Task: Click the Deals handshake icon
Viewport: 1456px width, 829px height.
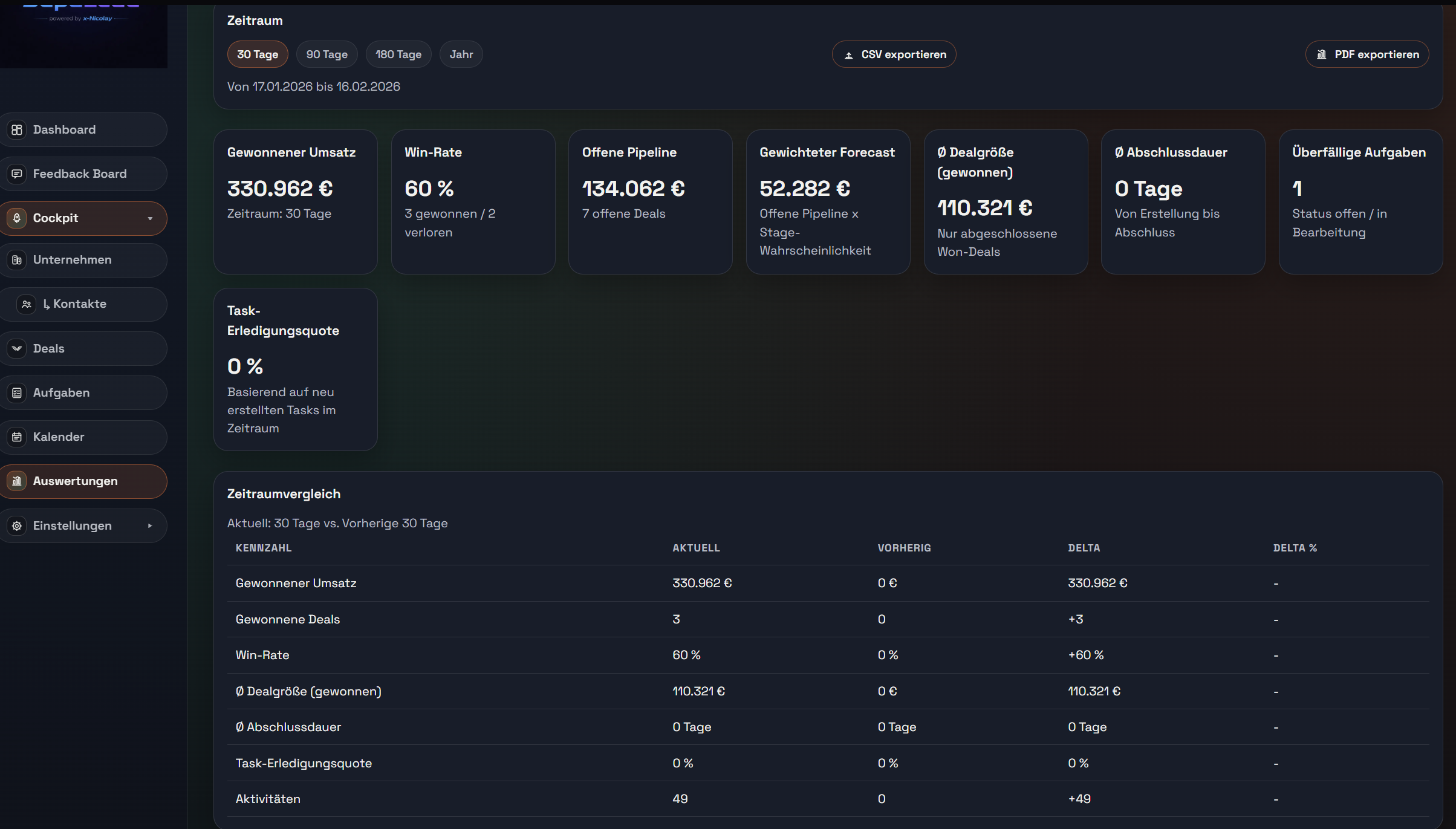Action: click(x=17, y=348)
